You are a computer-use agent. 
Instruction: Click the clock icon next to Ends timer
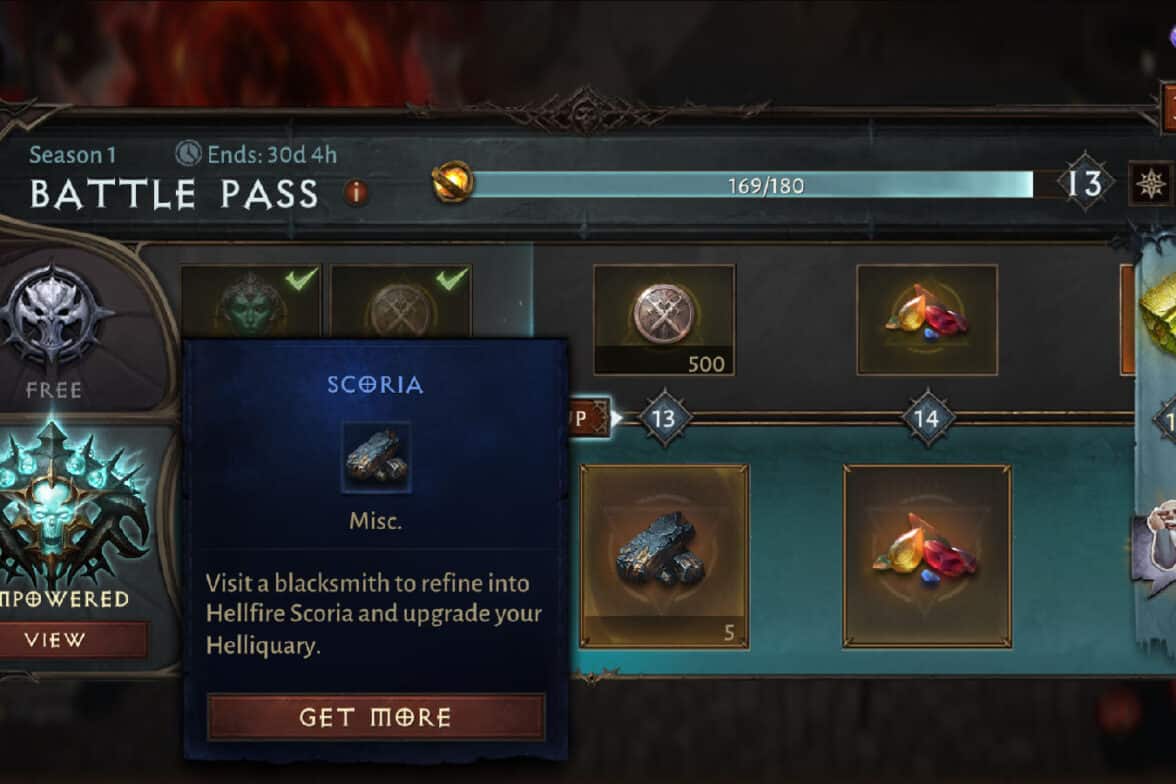[188, 154]
